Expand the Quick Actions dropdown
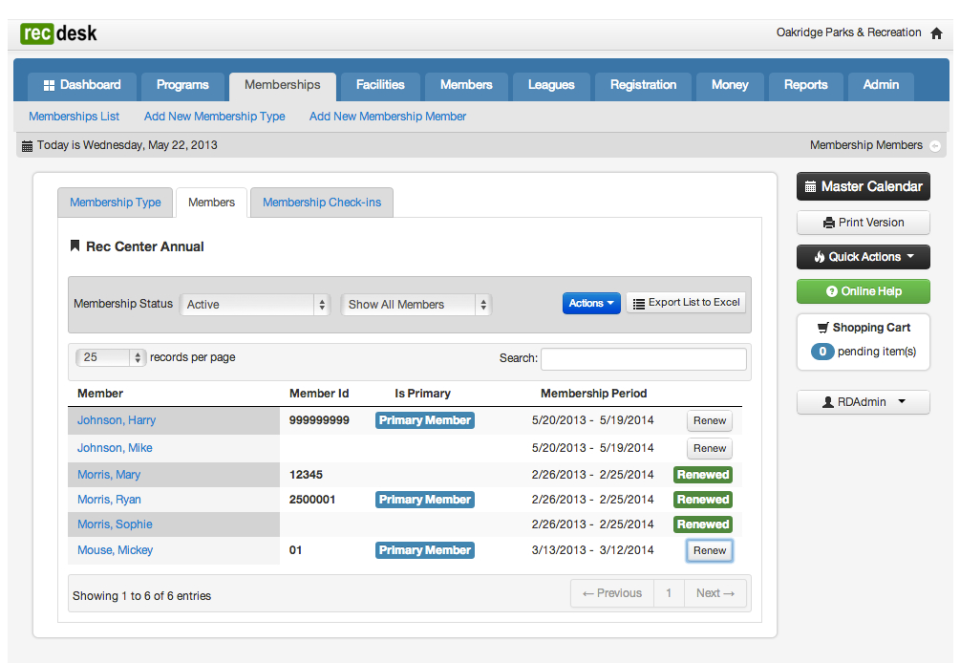960x663 pixels. click(863, 257)
